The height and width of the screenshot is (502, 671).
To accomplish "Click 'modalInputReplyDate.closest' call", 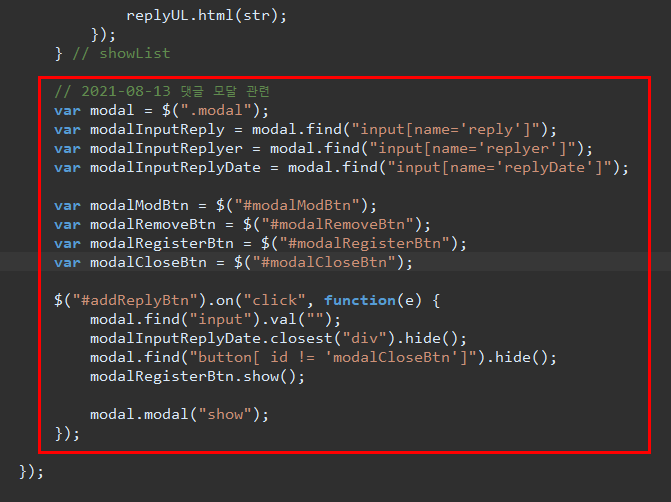I will tap(211, 339).
